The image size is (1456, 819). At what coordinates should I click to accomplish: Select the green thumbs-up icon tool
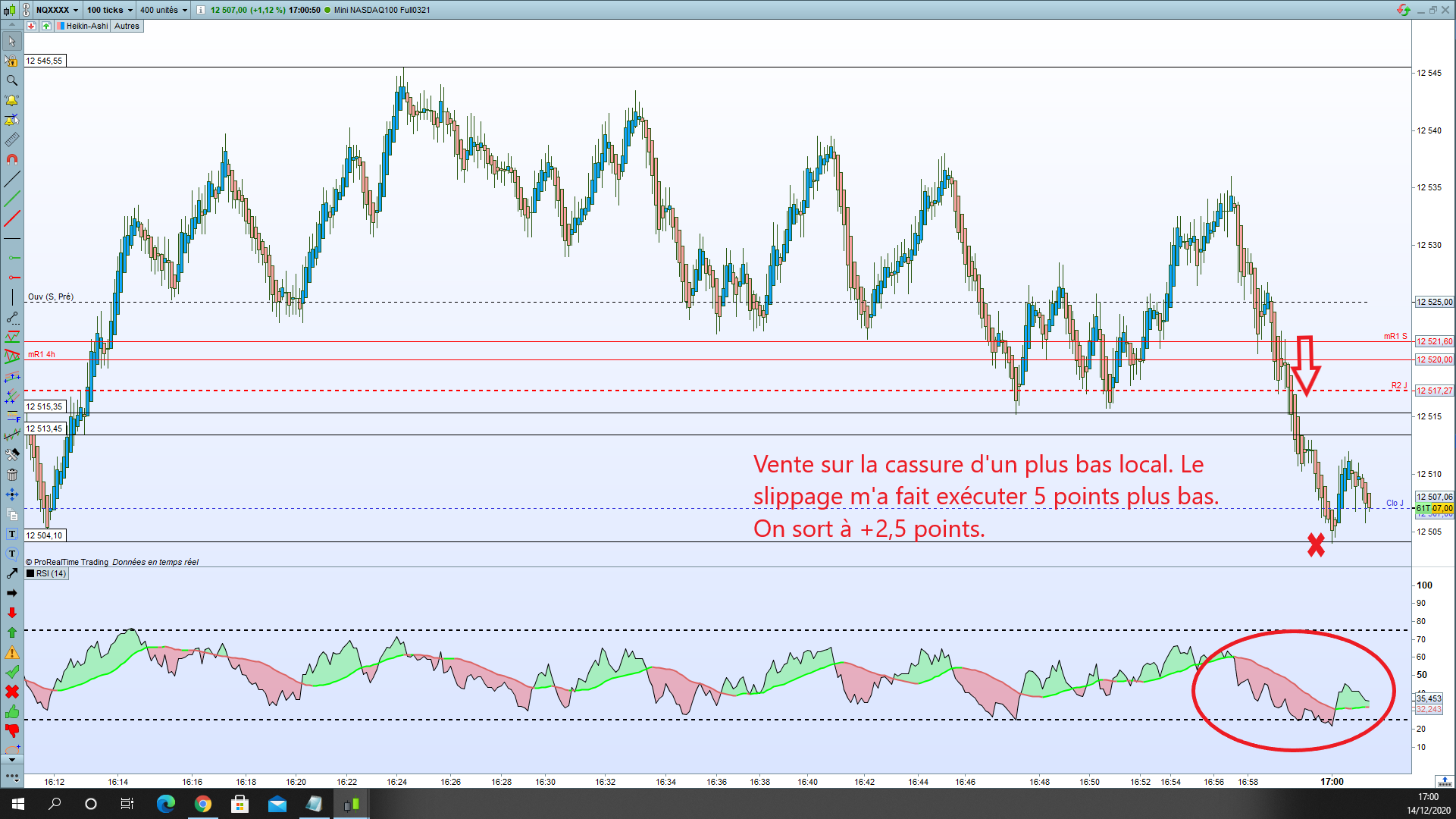click(x=11, y=711)
